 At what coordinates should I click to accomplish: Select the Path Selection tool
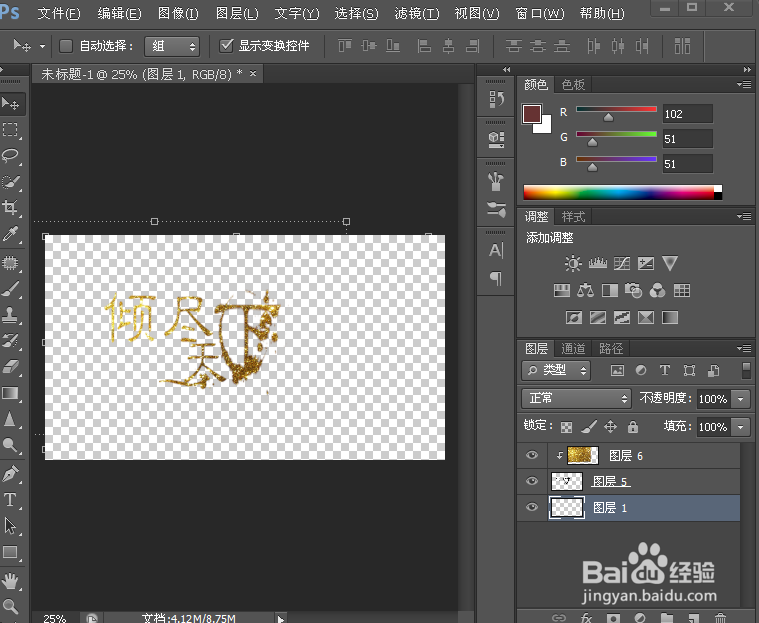click(10, 526)
